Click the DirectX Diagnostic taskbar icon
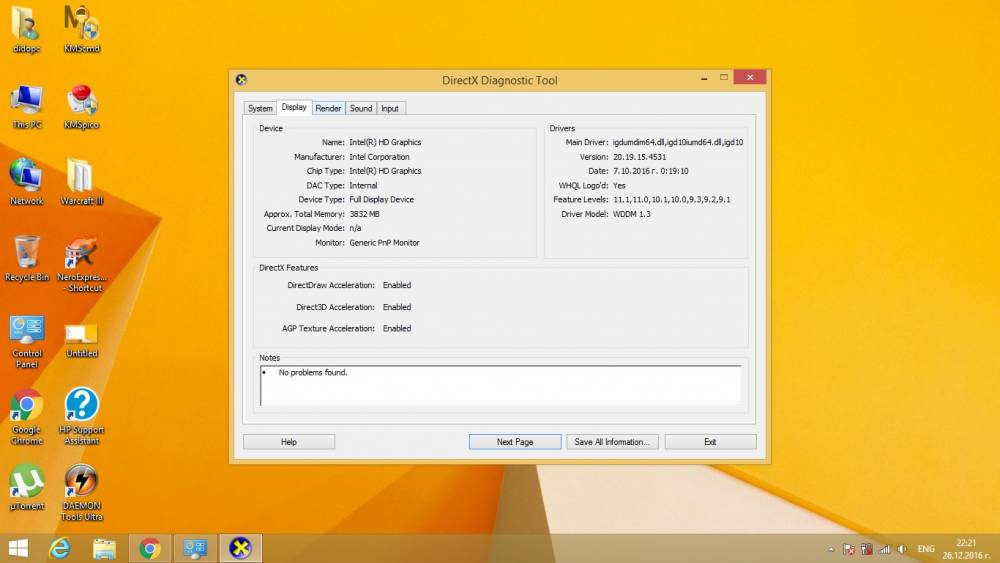The width and height of the screenshot is (1000, 563). click(x=240, y=548)
